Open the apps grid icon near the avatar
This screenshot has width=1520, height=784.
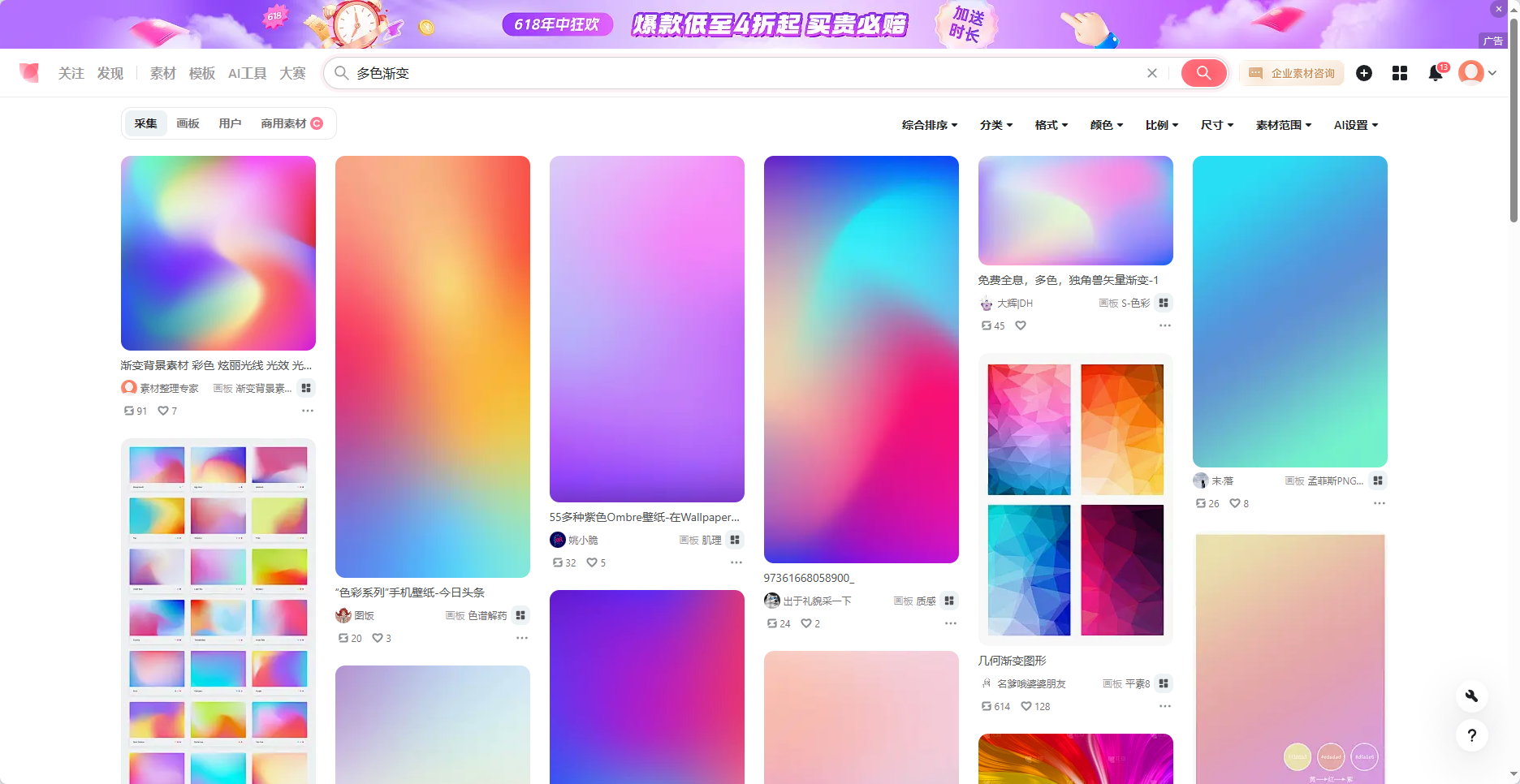tap(1399, 73)
